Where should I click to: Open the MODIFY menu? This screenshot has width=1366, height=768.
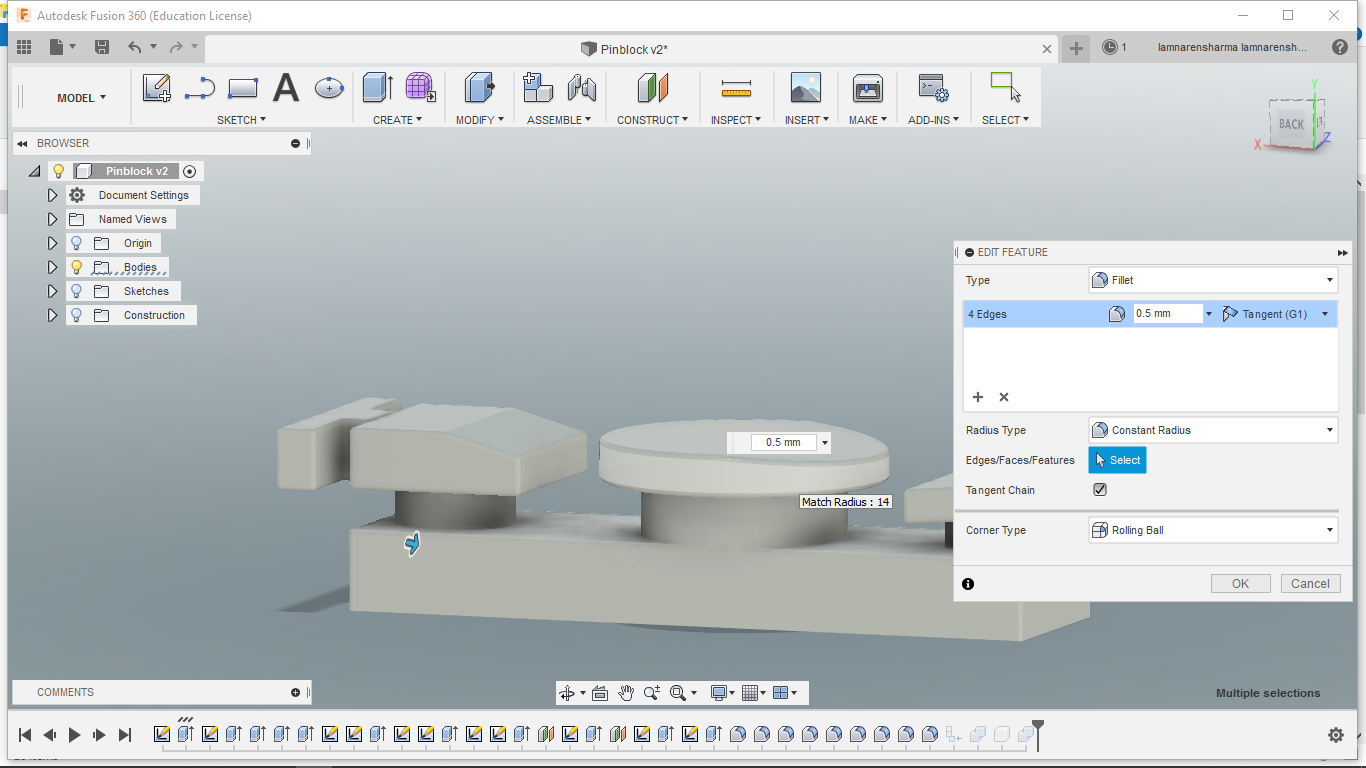(480, 120)
